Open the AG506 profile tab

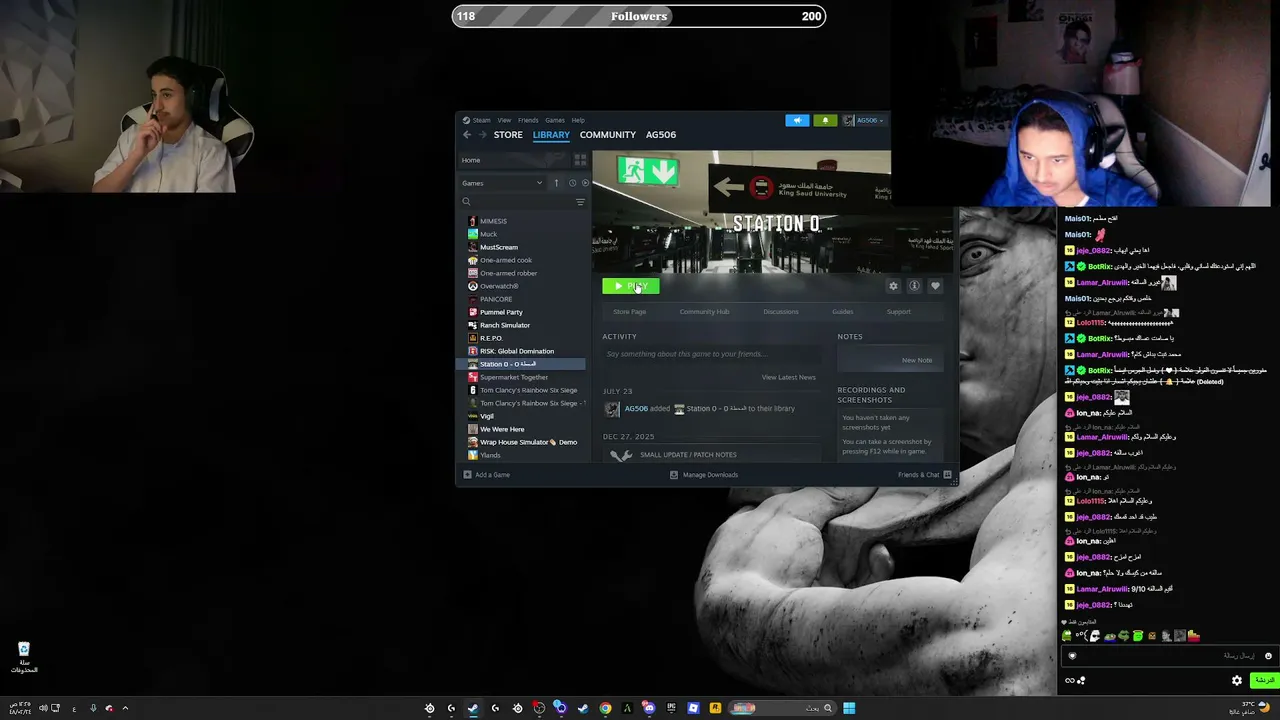[x=661, y=135]
